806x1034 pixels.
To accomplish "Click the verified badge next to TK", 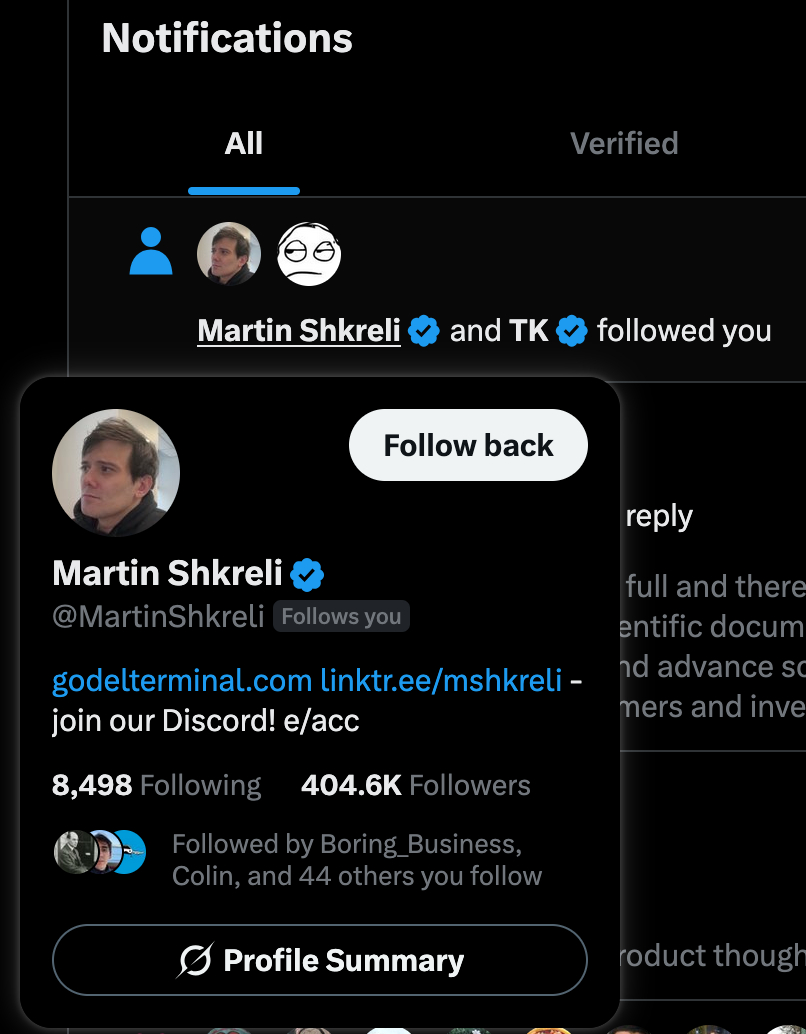I will pyautogui.click(x=572, y=330).
